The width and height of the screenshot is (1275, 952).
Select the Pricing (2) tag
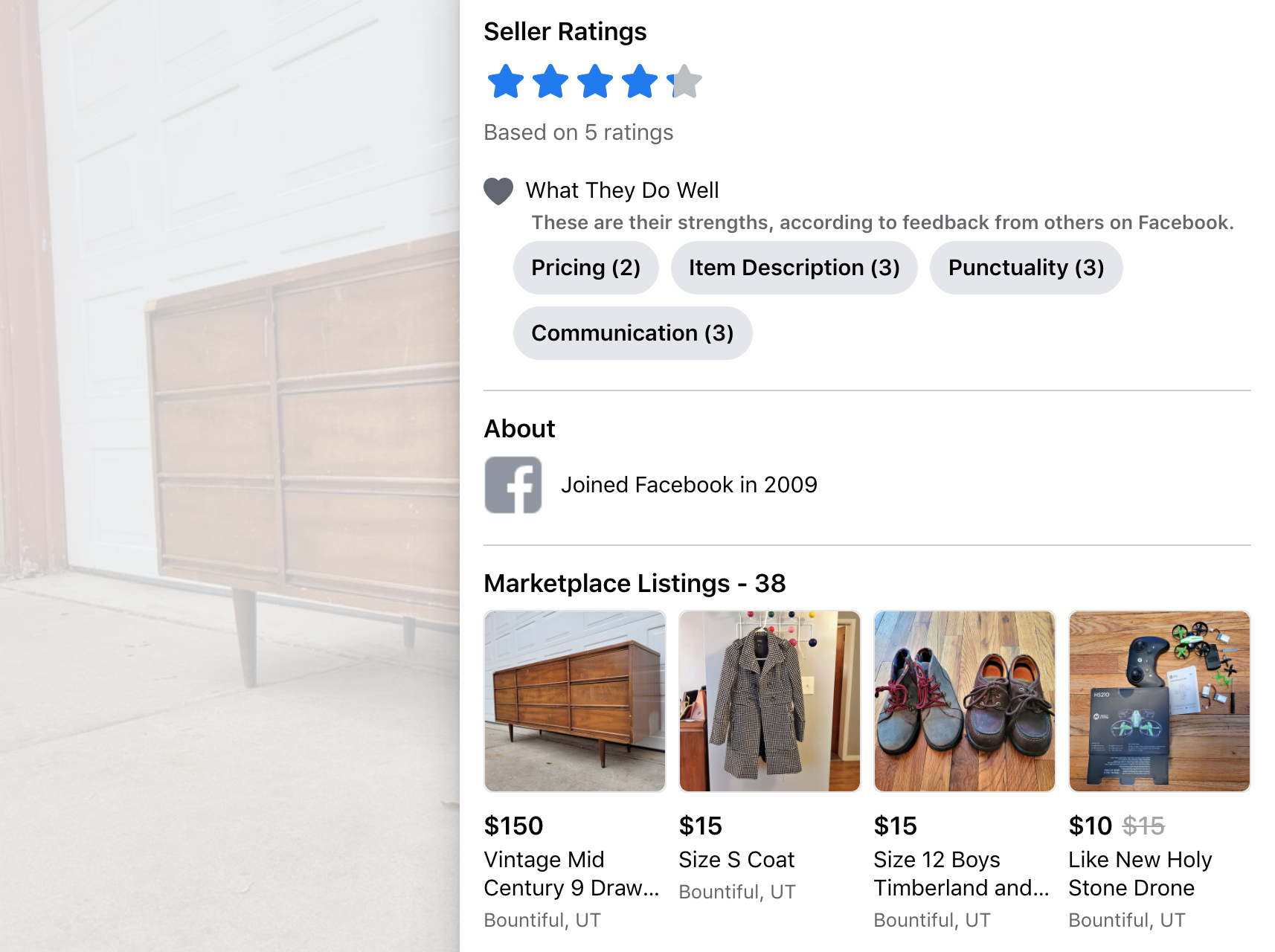(586, 268)
